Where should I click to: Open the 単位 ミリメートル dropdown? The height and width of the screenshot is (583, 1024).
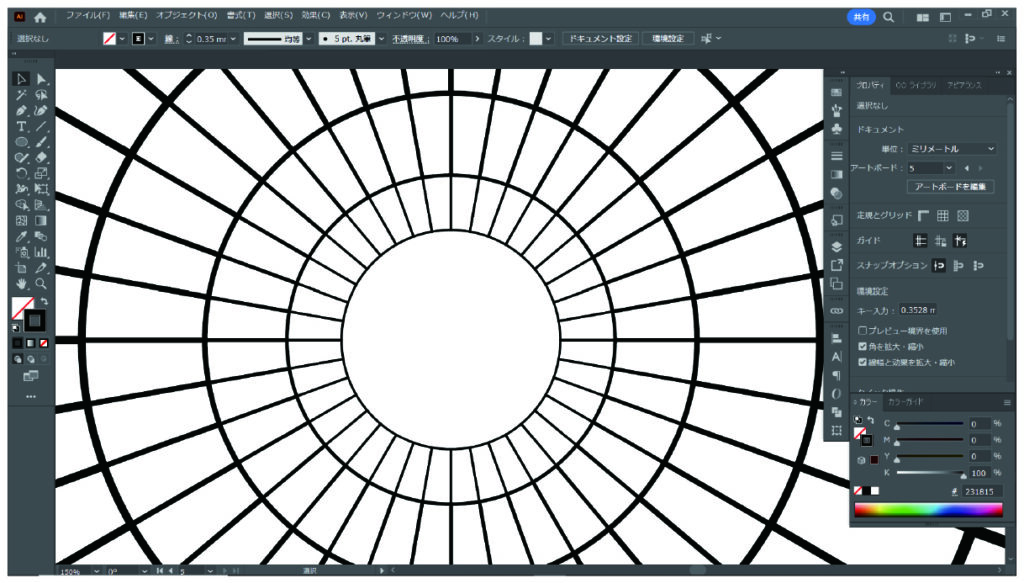[952, 149]
